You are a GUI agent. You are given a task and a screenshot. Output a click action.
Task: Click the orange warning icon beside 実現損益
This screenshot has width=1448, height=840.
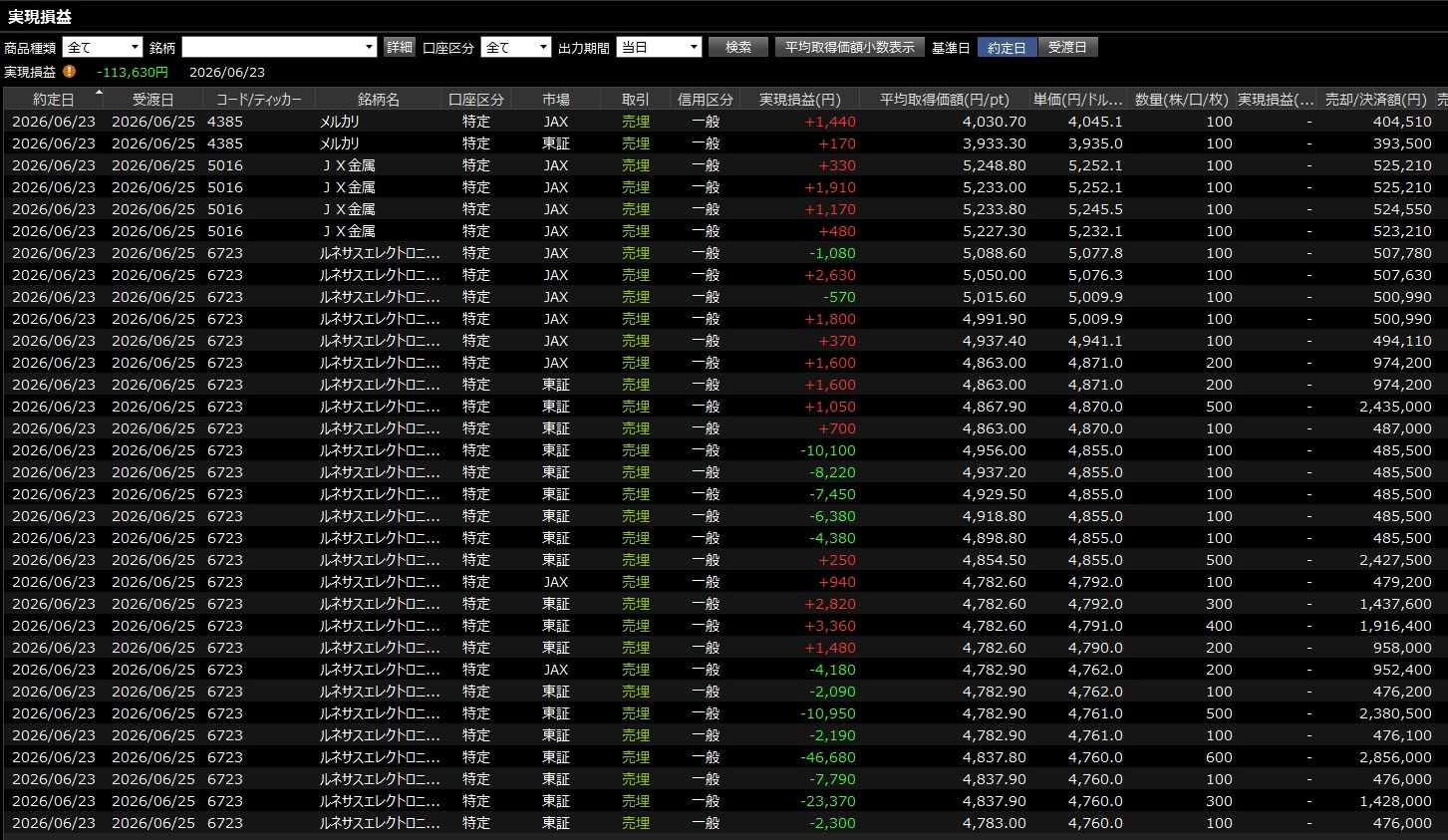click(69, 72)
